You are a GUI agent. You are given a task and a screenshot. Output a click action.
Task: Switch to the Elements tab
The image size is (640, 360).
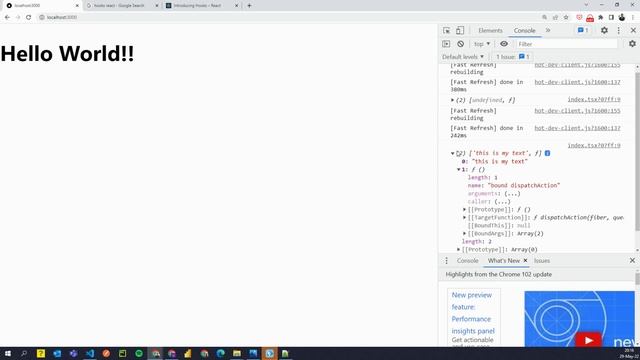pyautogui.click(x=490, y=31)
